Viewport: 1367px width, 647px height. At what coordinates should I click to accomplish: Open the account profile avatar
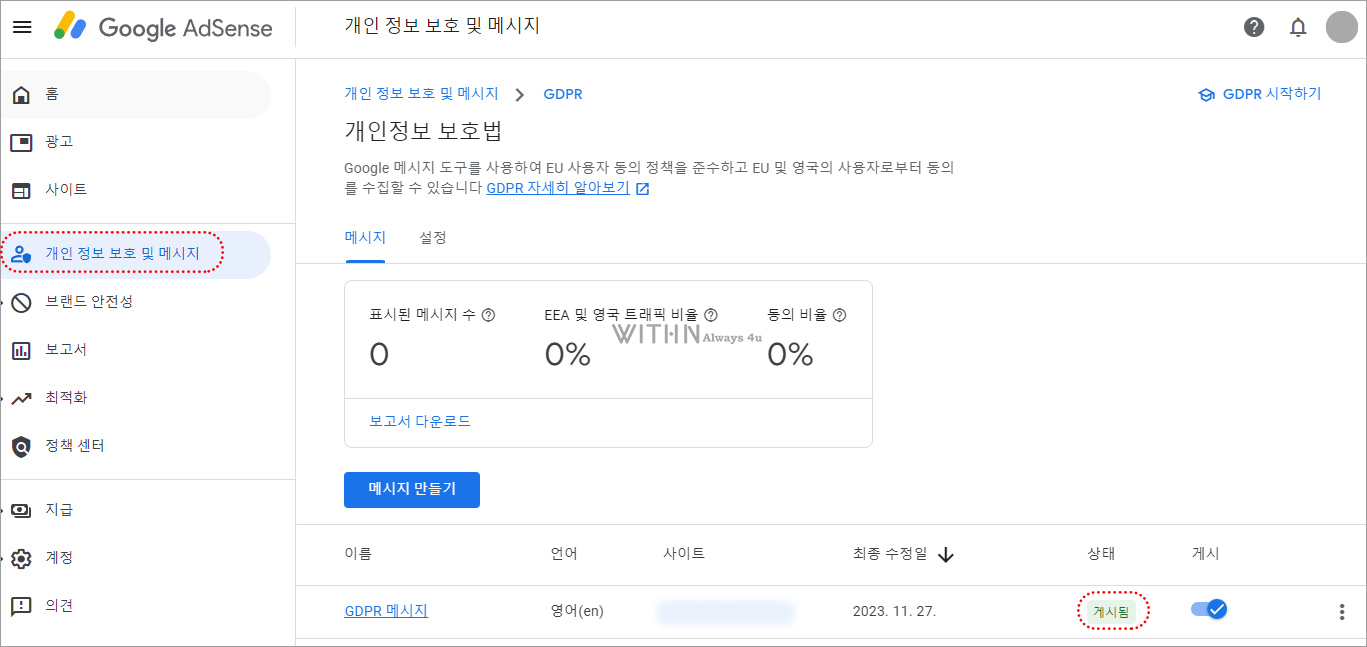[x=1342, y=27]
